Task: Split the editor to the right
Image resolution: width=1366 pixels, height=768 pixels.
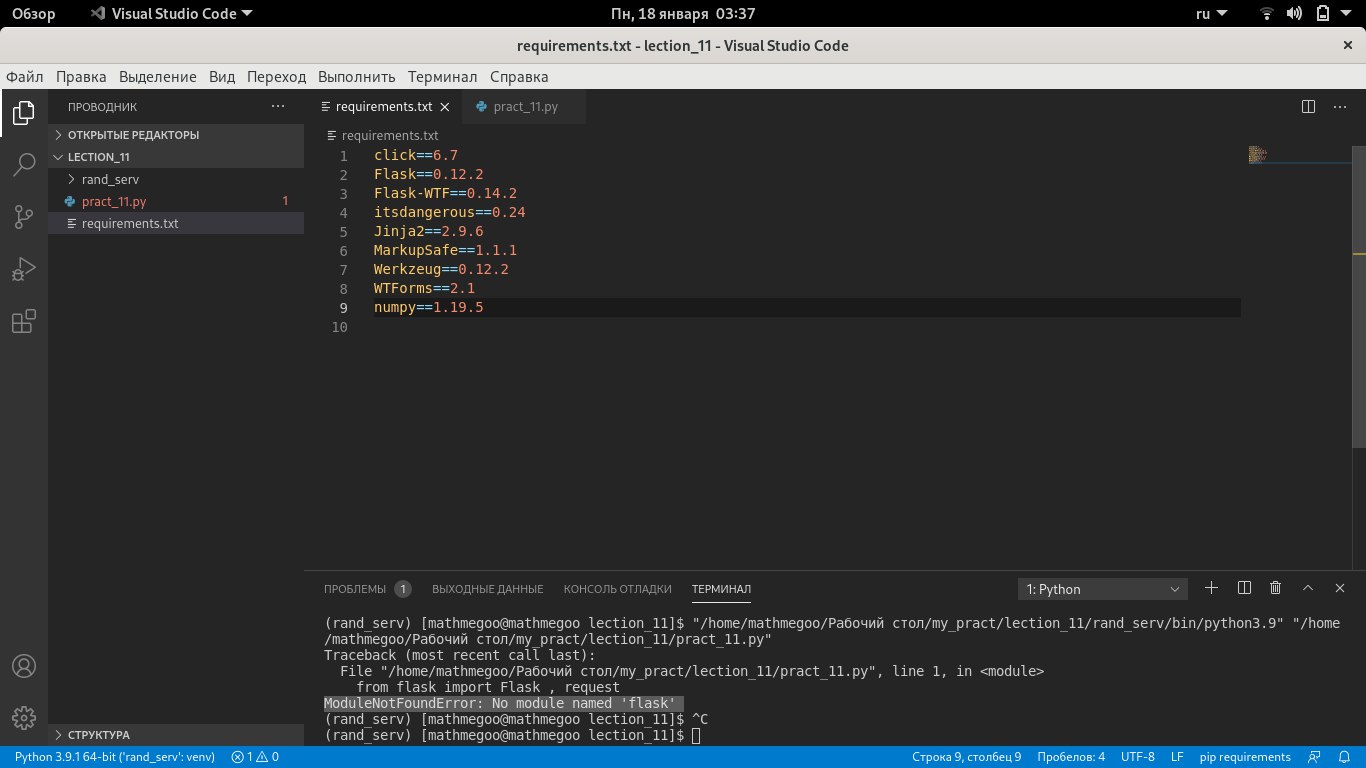Action: 1308,106
